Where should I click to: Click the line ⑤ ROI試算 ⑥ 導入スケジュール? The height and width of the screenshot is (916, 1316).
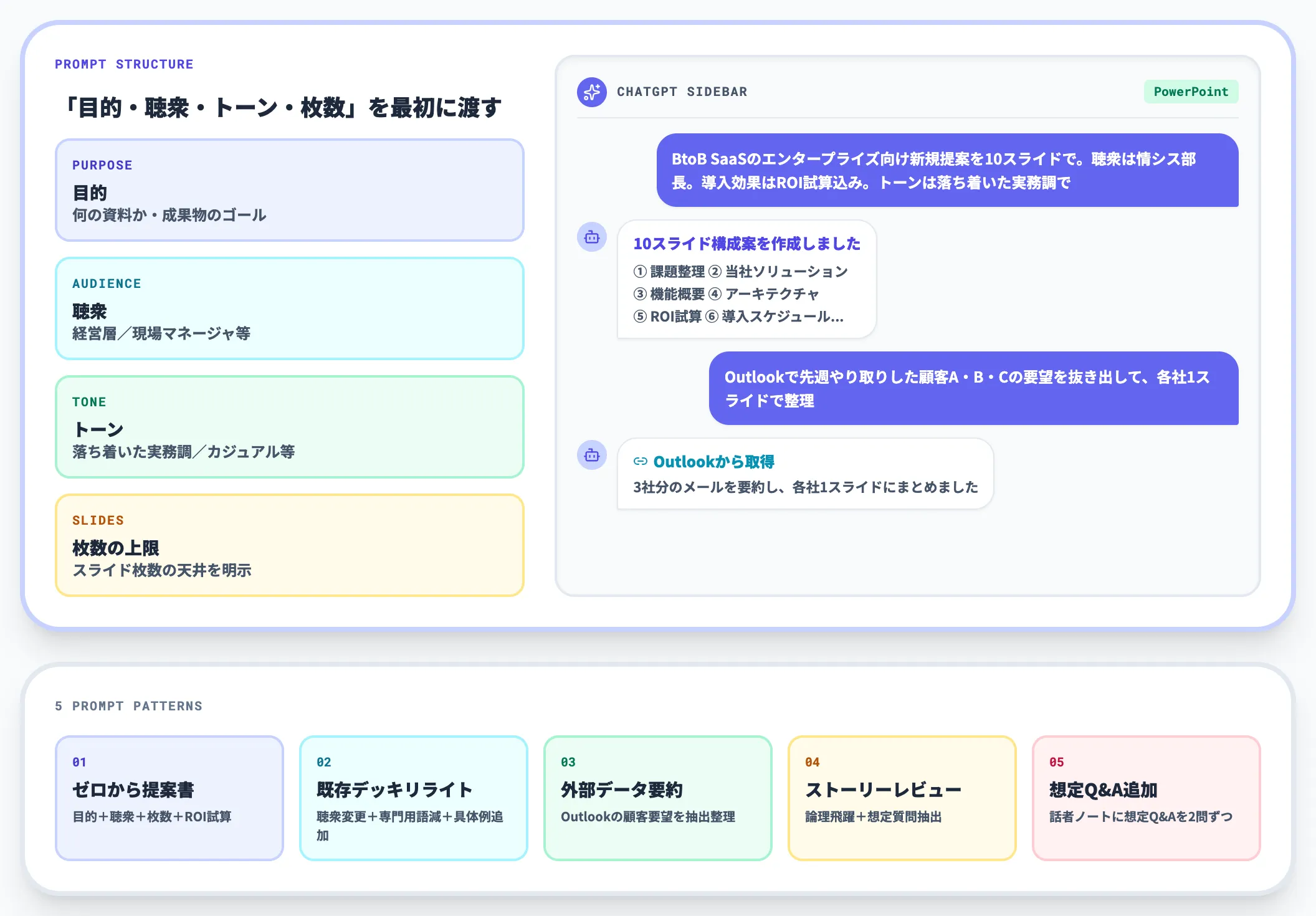738,317
